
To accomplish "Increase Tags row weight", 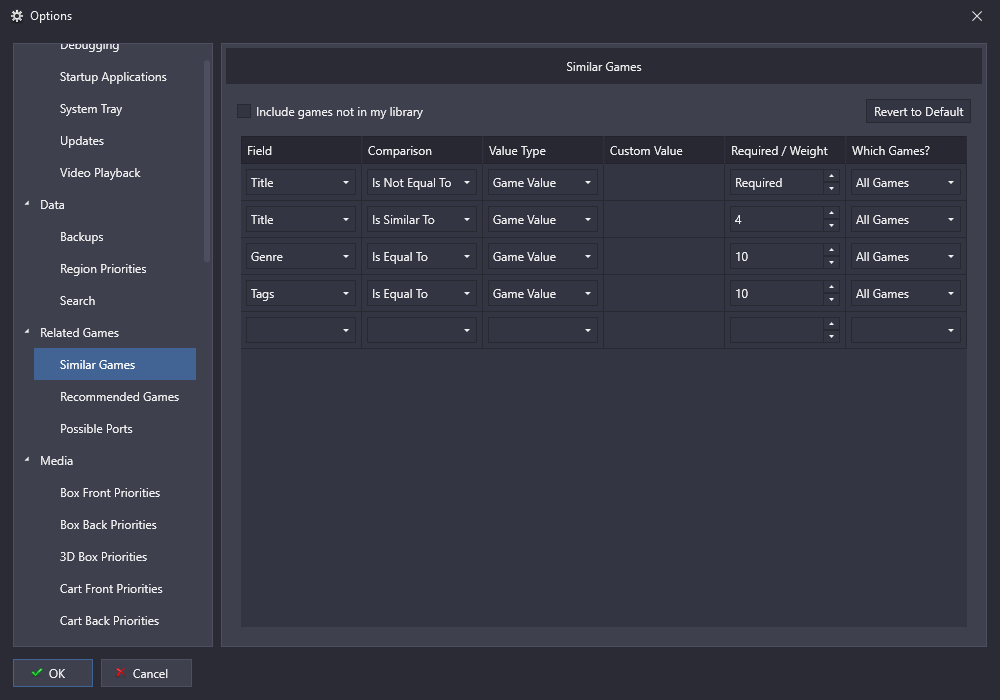I will (831, 287).
